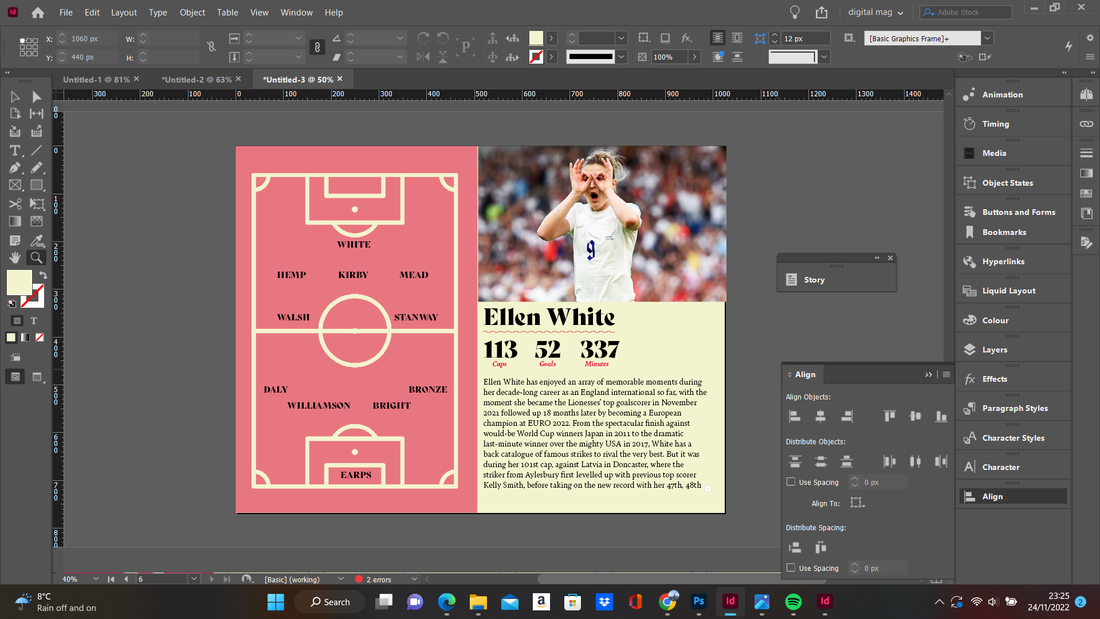Screen dimensions: 1100x619
Task: Distribute objects by top edges
Action: point(795,461)
